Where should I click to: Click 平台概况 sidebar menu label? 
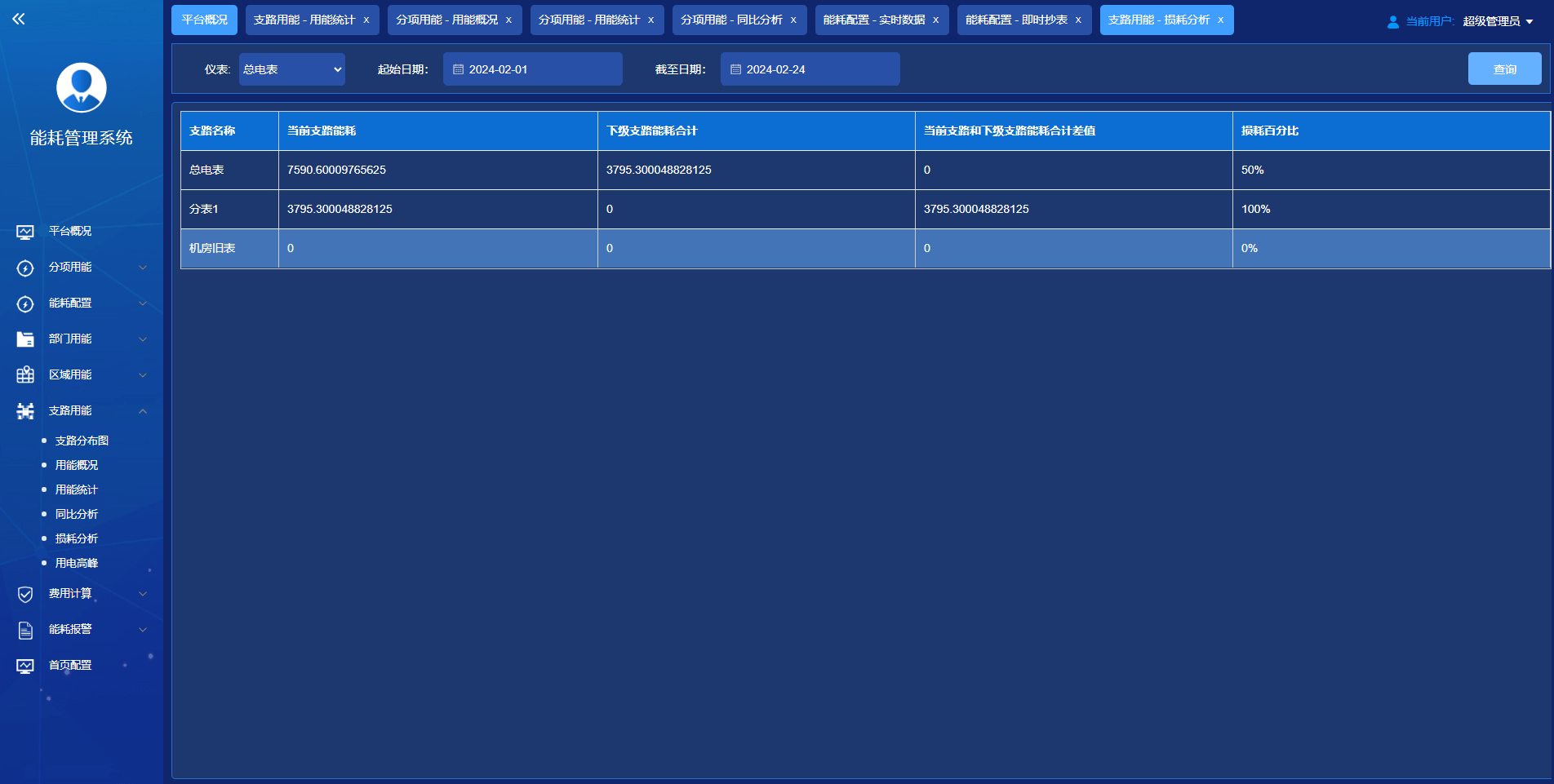[70, 231]
